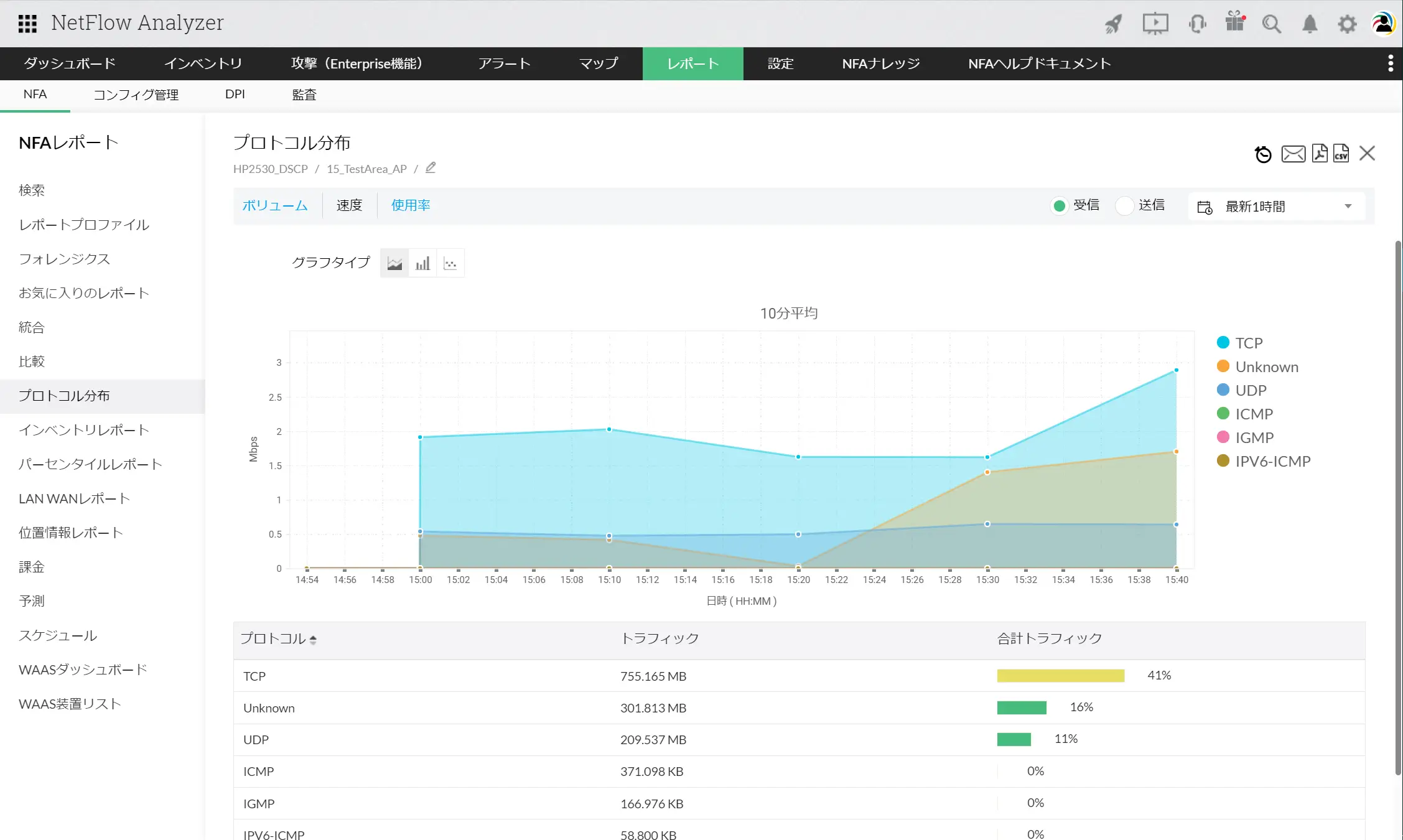1403x840 pixels.
Task: Click the schedule report clock icon
Action: coord(1263,154)
